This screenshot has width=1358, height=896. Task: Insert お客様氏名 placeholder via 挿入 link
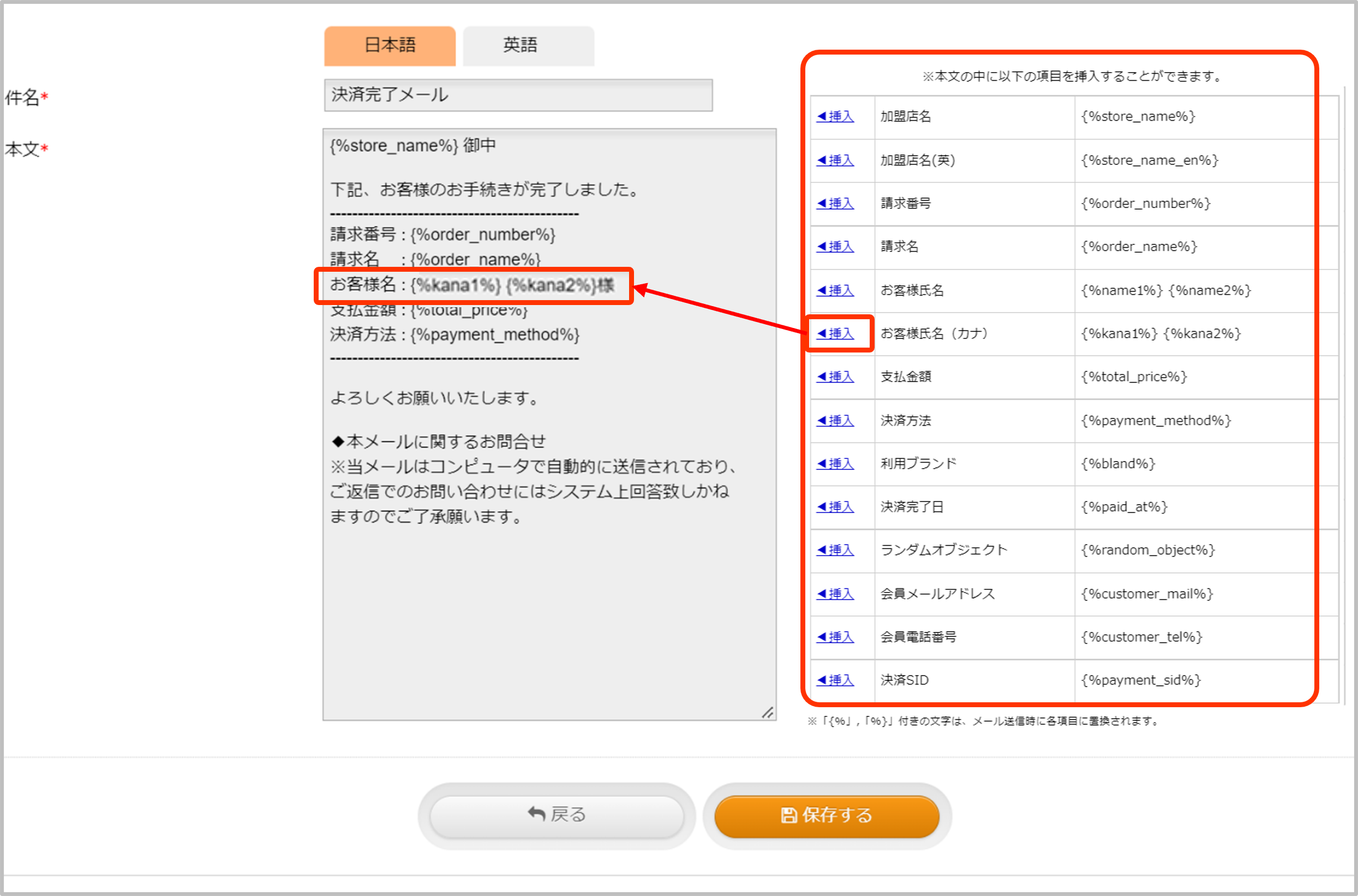click(835, 290)
